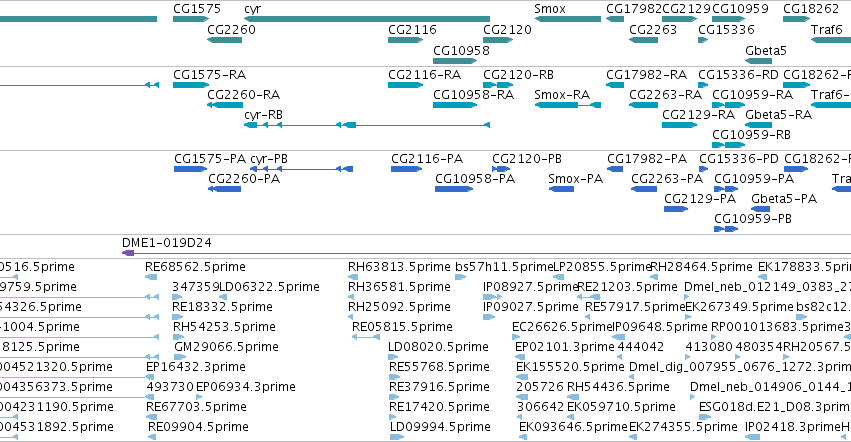851x442 pixels.
Task: Select transcript label CG2129-RA
Action: [698, 115]
